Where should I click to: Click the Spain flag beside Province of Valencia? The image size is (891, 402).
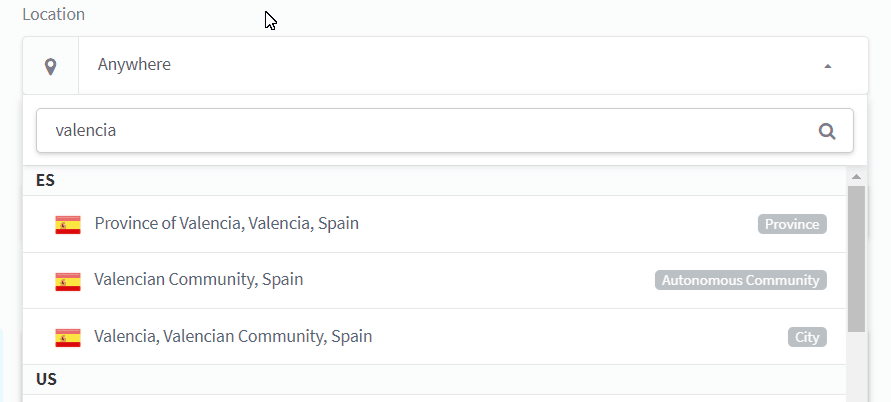point(68,224)
